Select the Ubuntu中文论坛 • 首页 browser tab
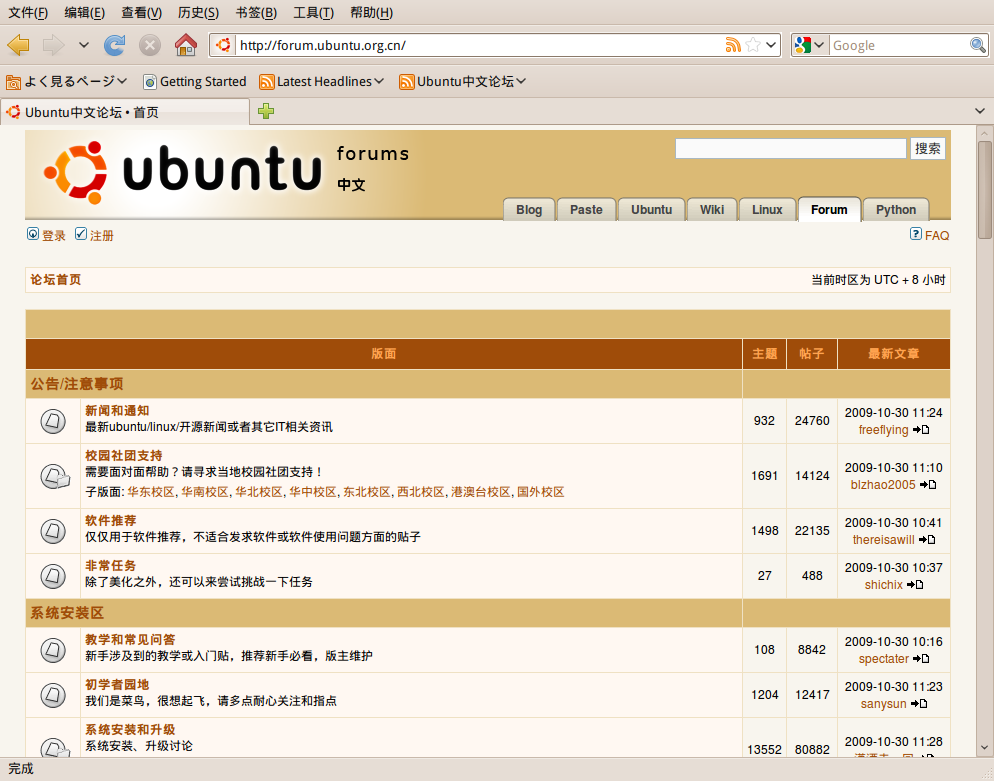 pos(125,112)
